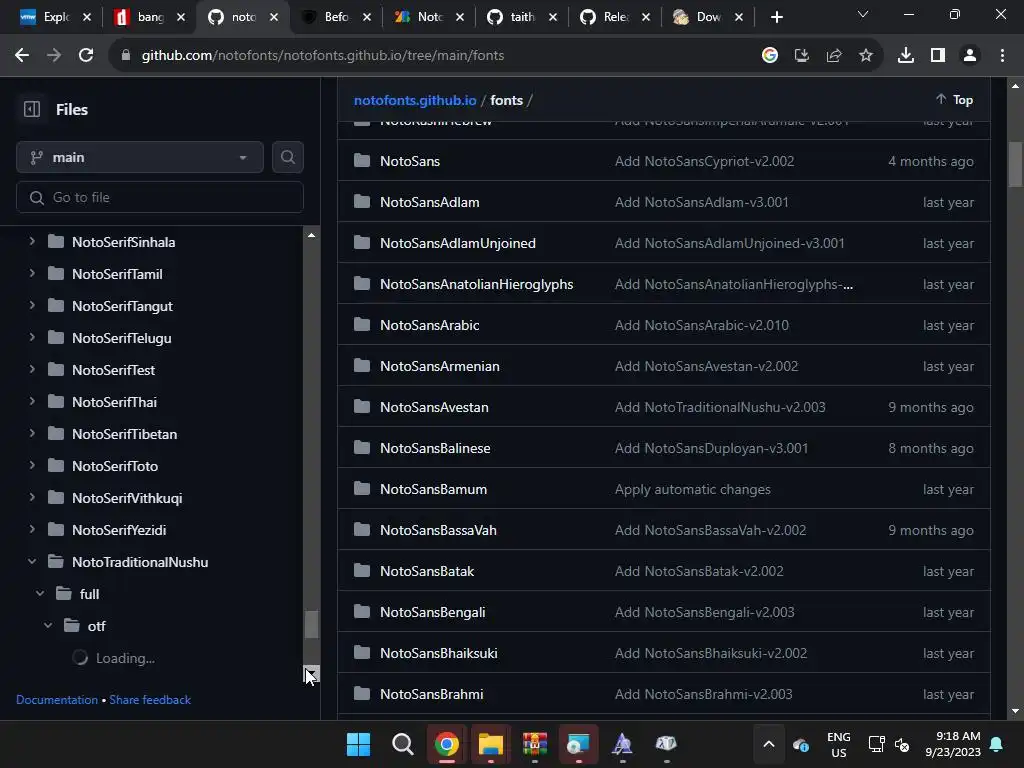Click the file tree scrollbar thumb
The width and height of the screenshot is (1024, 768).
tap(312, 624)
